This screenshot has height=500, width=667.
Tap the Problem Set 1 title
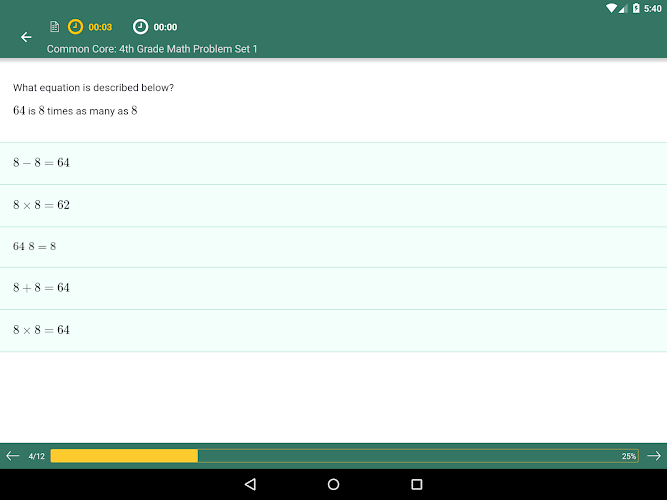click(x=152, y=49)
